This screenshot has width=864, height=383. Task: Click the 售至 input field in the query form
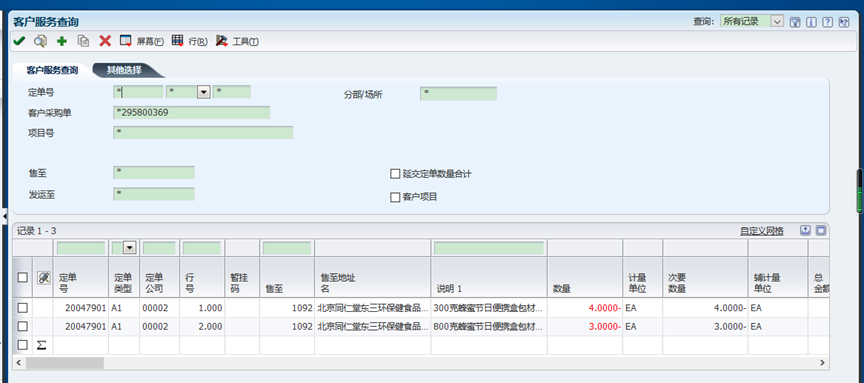click(x=154, y=172)
